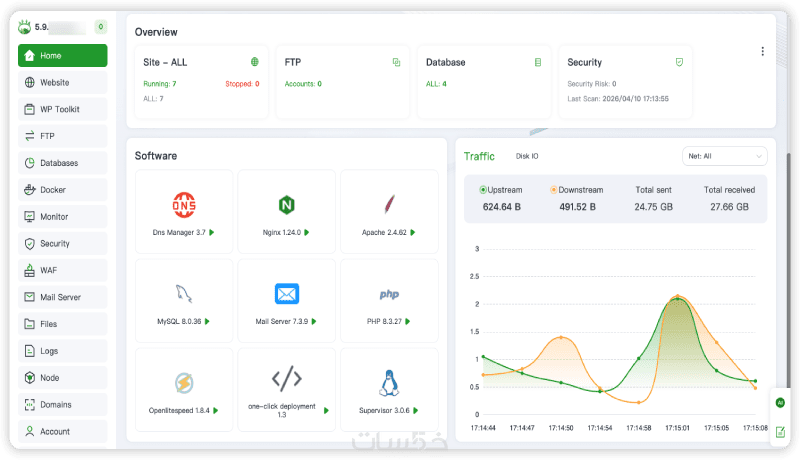Click the Running: 7 sites link
This screenshot has height=460, width=800.
[160, 84]
